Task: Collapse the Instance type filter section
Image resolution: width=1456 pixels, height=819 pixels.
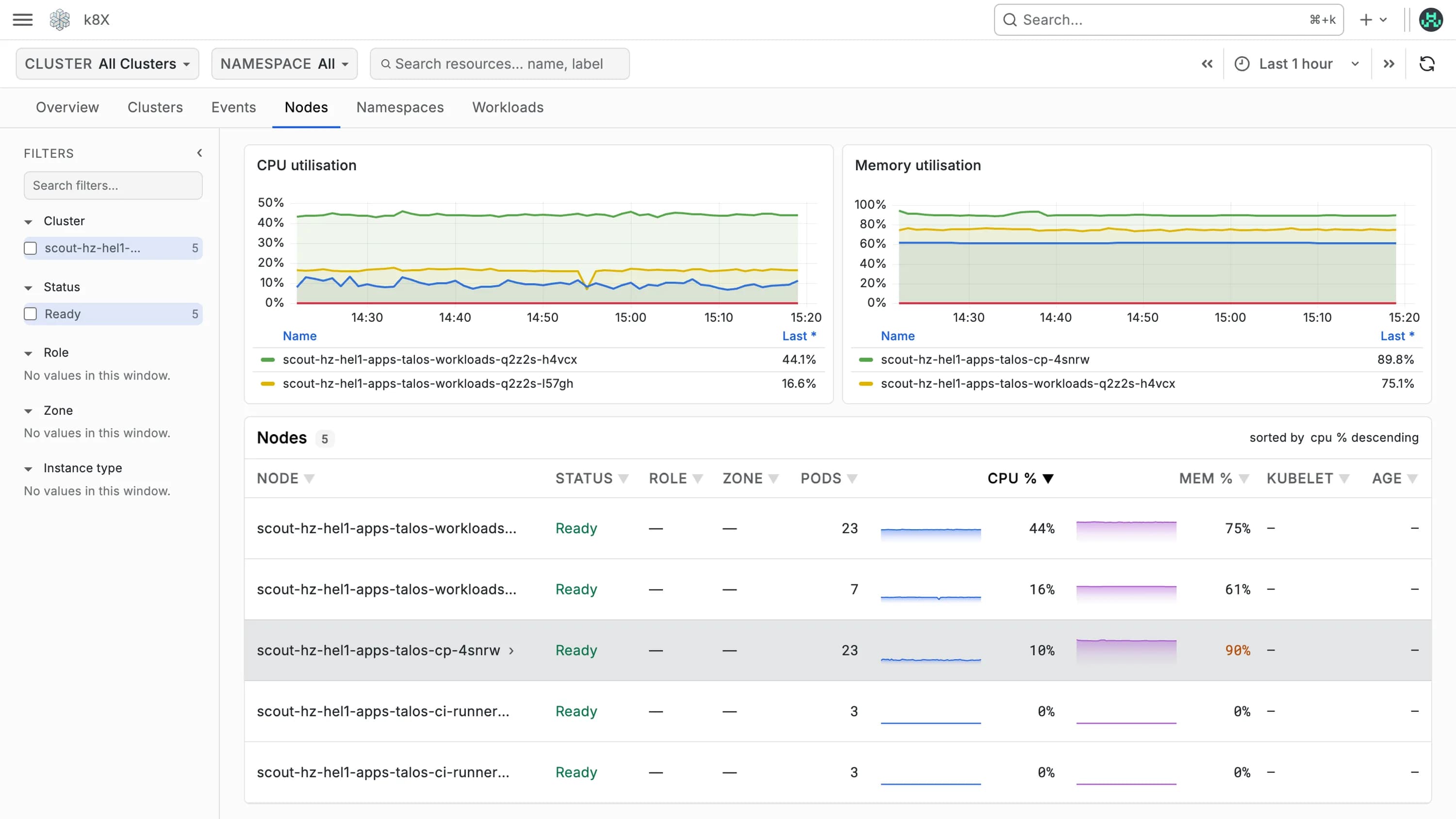Action: coord(28,469)
